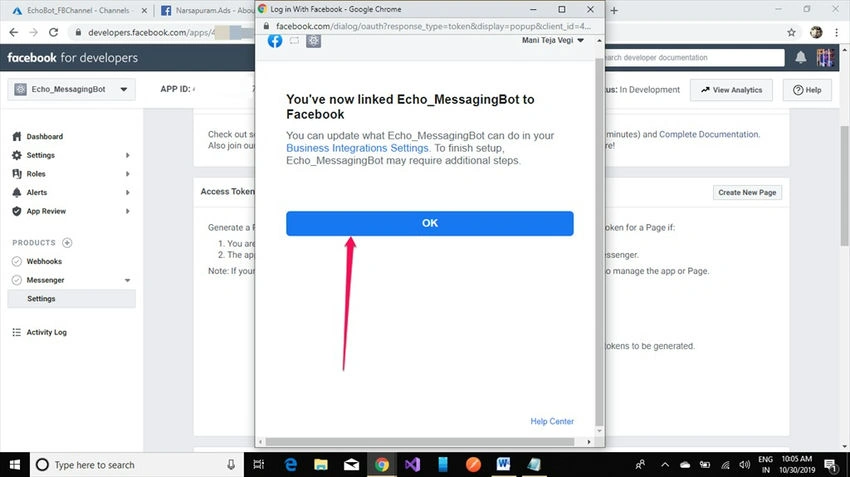Click the Settings gear icon in sidebar
Screen dimensions: 850x477
pyautogui.click(x=17, y=155)
